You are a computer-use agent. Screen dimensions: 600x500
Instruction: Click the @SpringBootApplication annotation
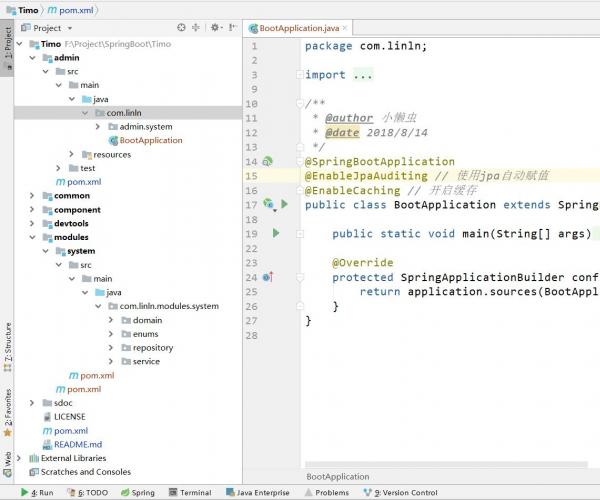click(380, 161)
